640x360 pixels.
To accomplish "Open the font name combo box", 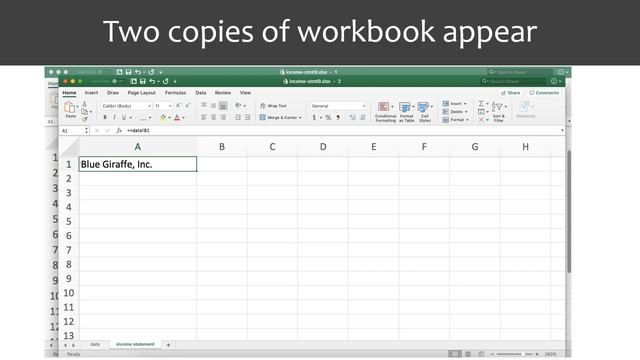I will click(127, 106).
